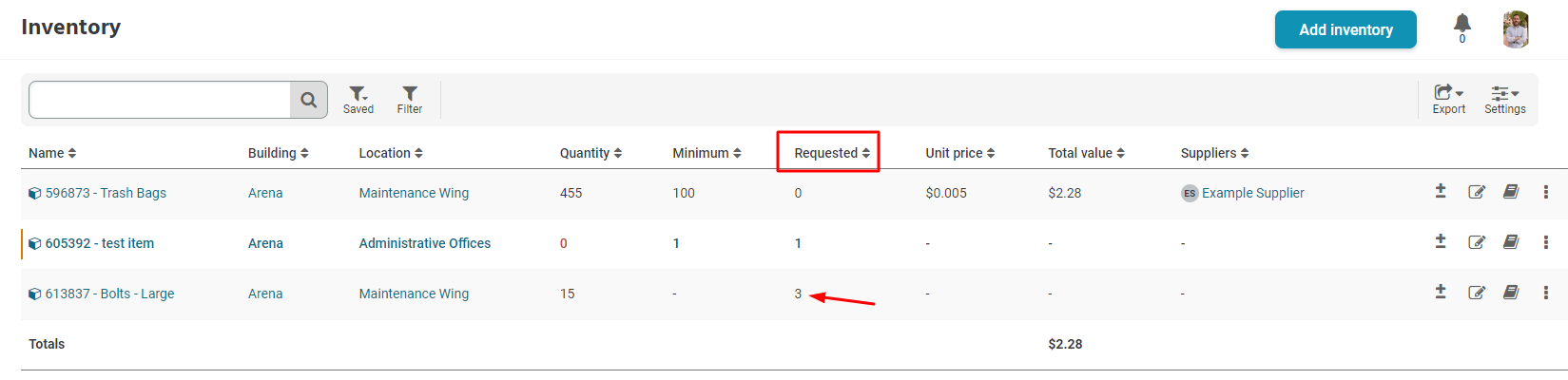Open the three-dot menu for Bolts - Large row
This screenshot has width=1568, height=380.
(x=1546, y=293)
